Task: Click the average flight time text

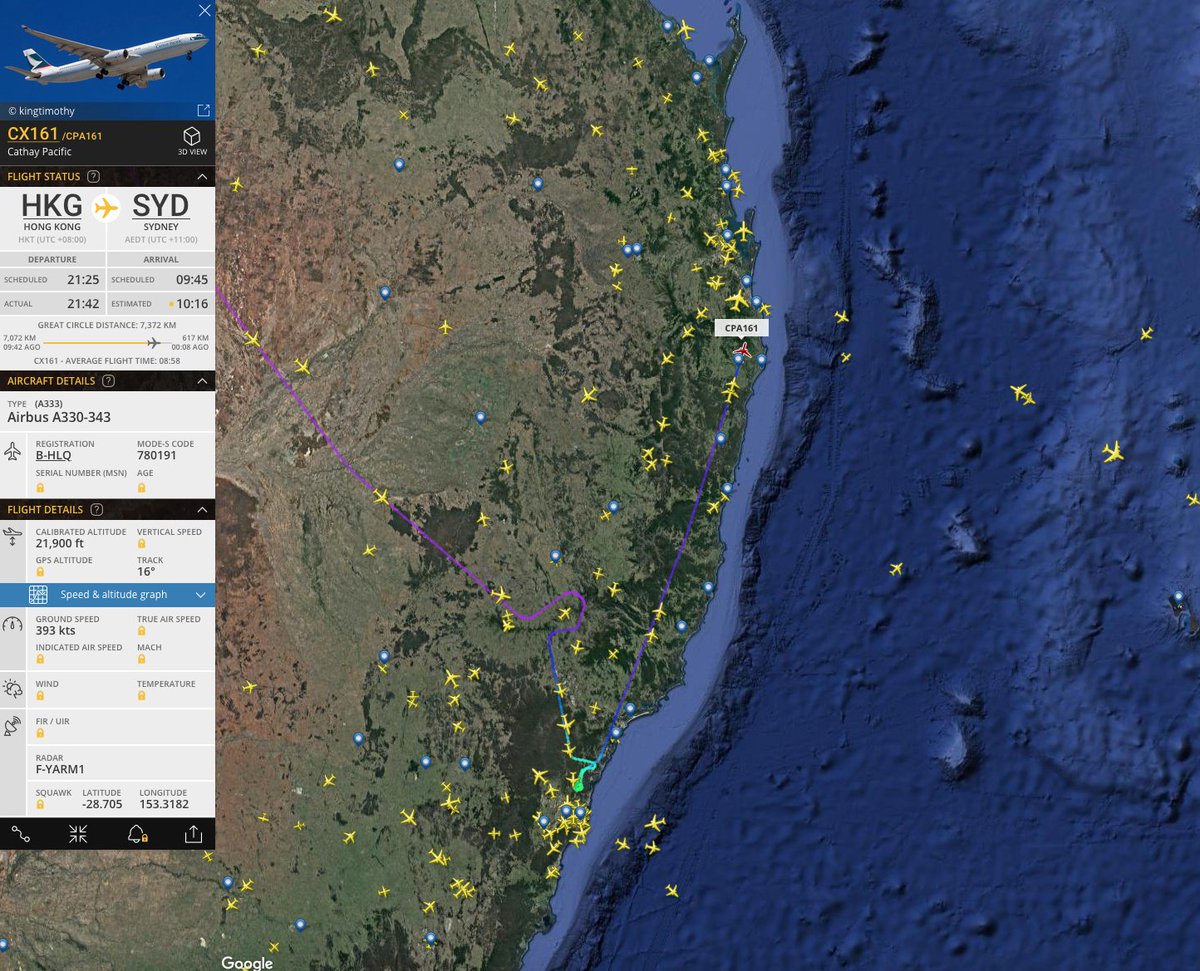Action: (107, 360)
